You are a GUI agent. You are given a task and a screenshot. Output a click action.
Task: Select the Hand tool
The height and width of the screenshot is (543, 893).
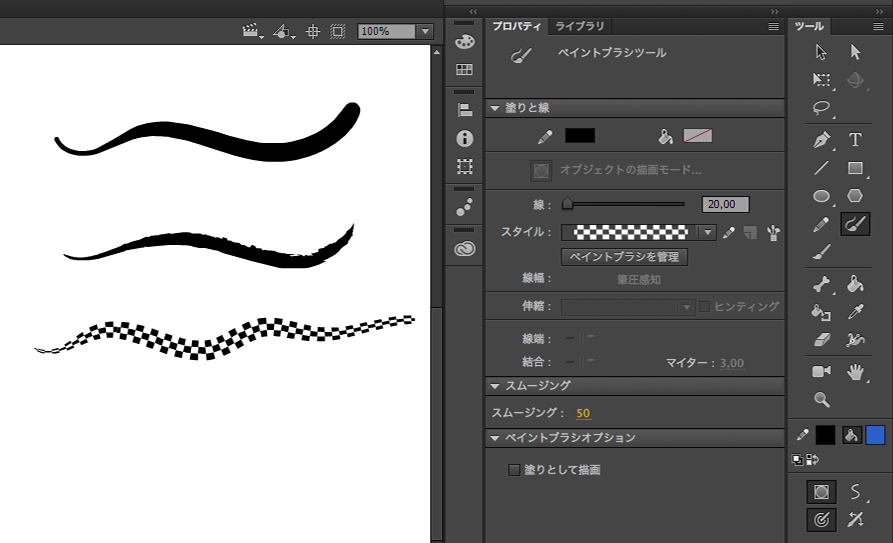(855, 372)
